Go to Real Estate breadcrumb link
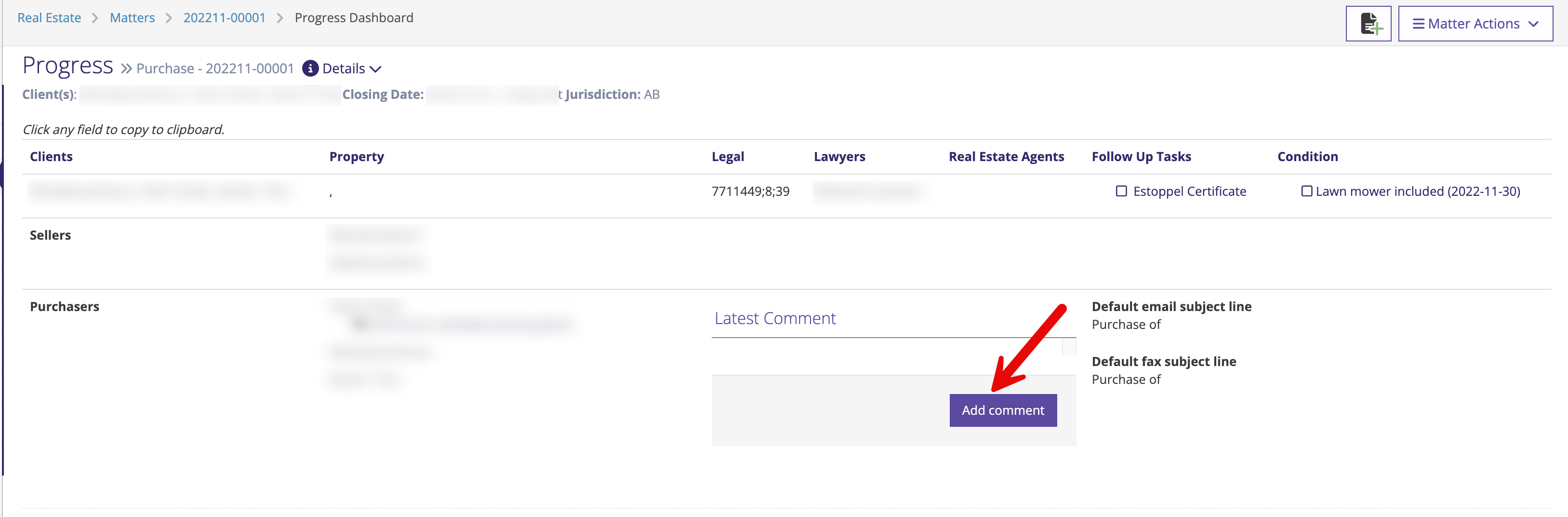1568x517 pixels. tap(49, 18)
